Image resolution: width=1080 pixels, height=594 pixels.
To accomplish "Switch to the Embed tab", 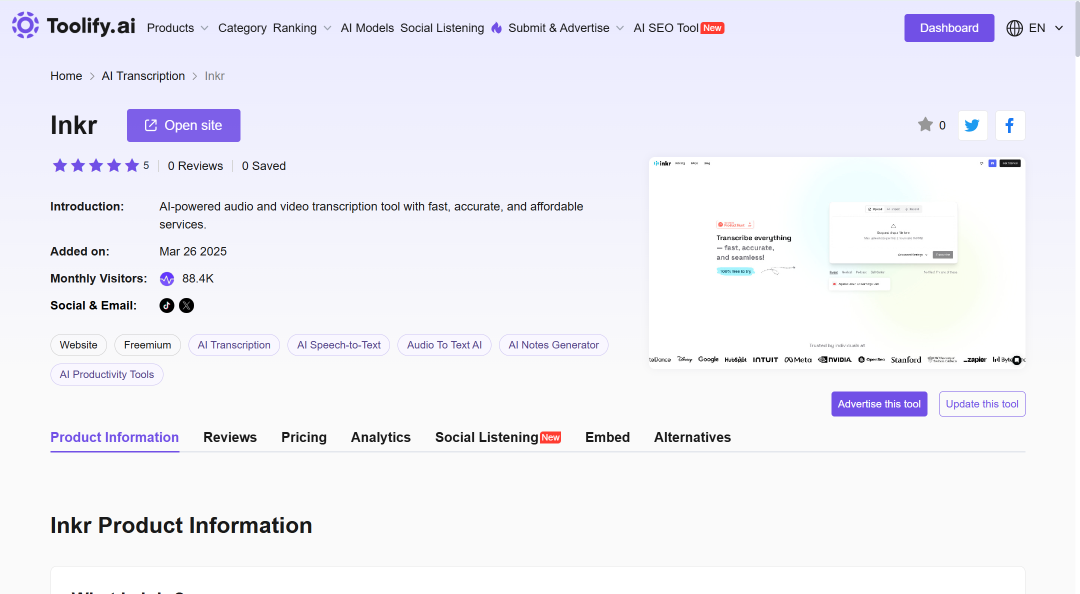I will [608, 438].
